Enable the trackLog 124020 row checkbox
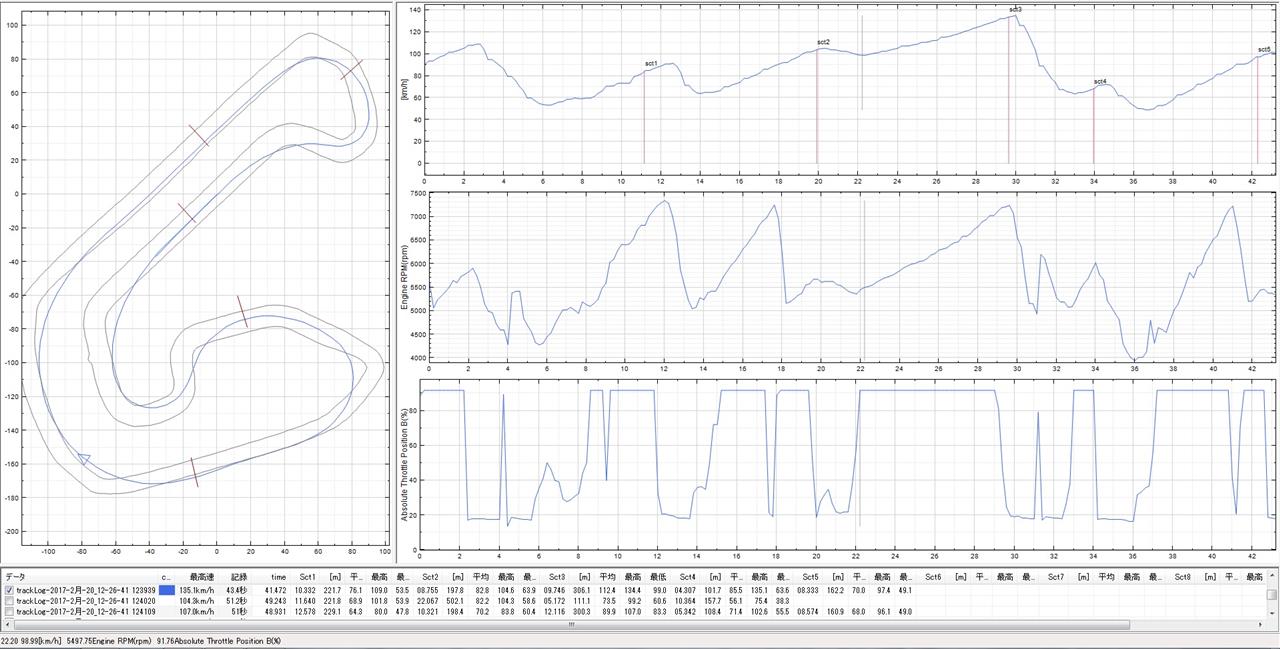Screen dimensions: 1280x649 pyautogui.click(x=9, y=601)
